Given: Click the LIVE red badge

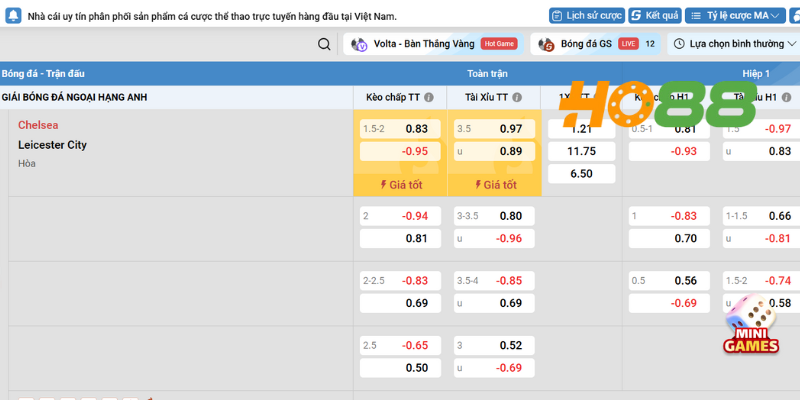Looking at the screenshot, I should (629, 44).
